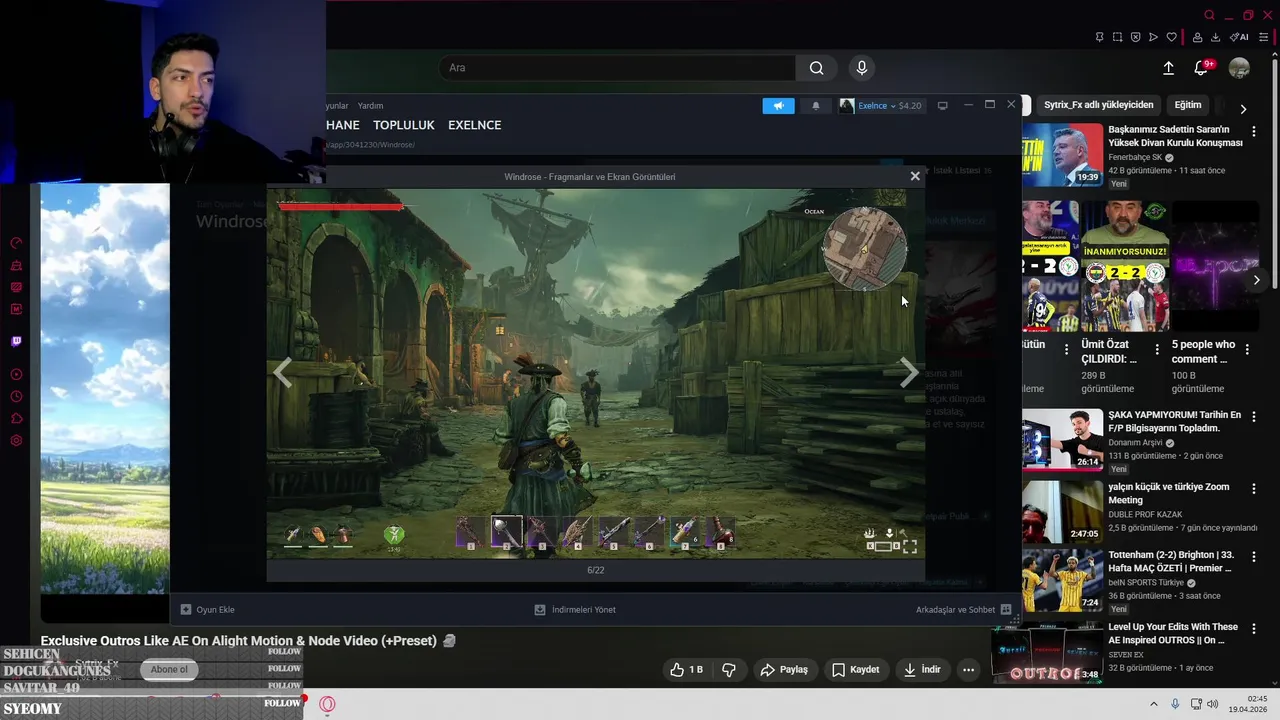Open player icon in browser sidebar
The image size is (1280, 720).
coord(16,374)
